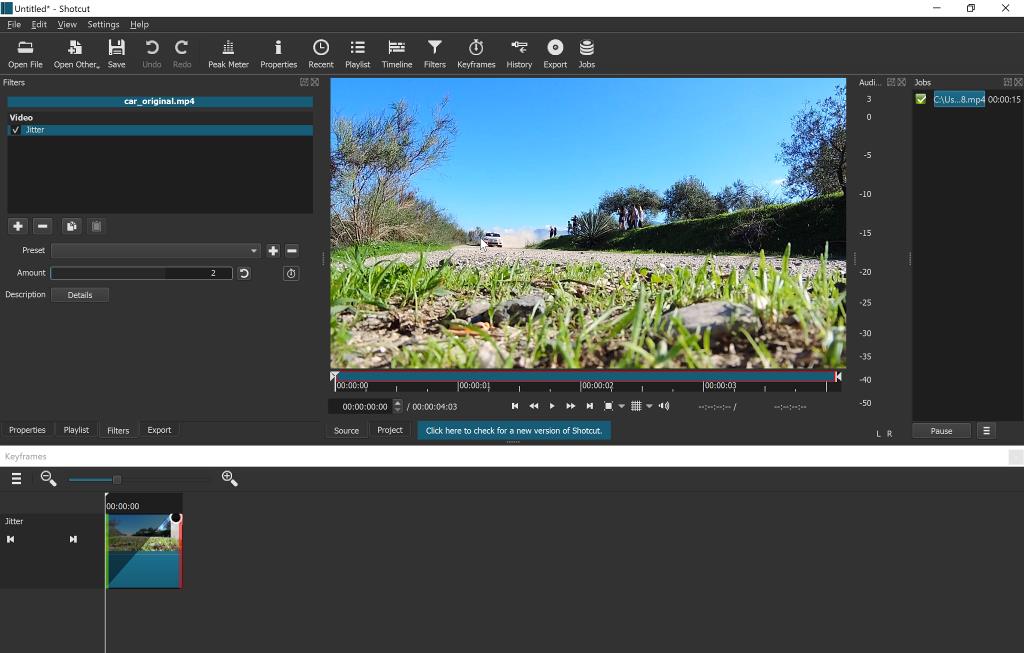Zoom in the keyframes timeline
The width and height of the screenshot is (1024, 653).
click(229, 479)
